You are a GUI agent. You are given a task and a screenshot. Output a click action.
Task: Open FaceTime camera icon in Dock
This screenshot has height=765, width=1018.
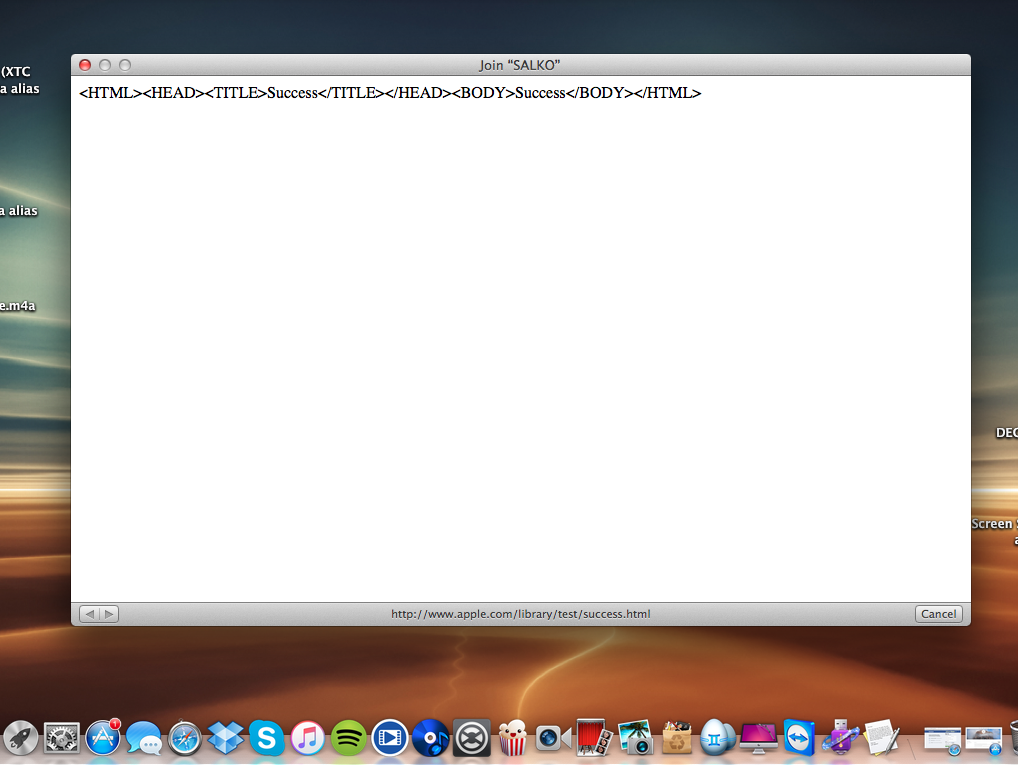pos(553,738)
